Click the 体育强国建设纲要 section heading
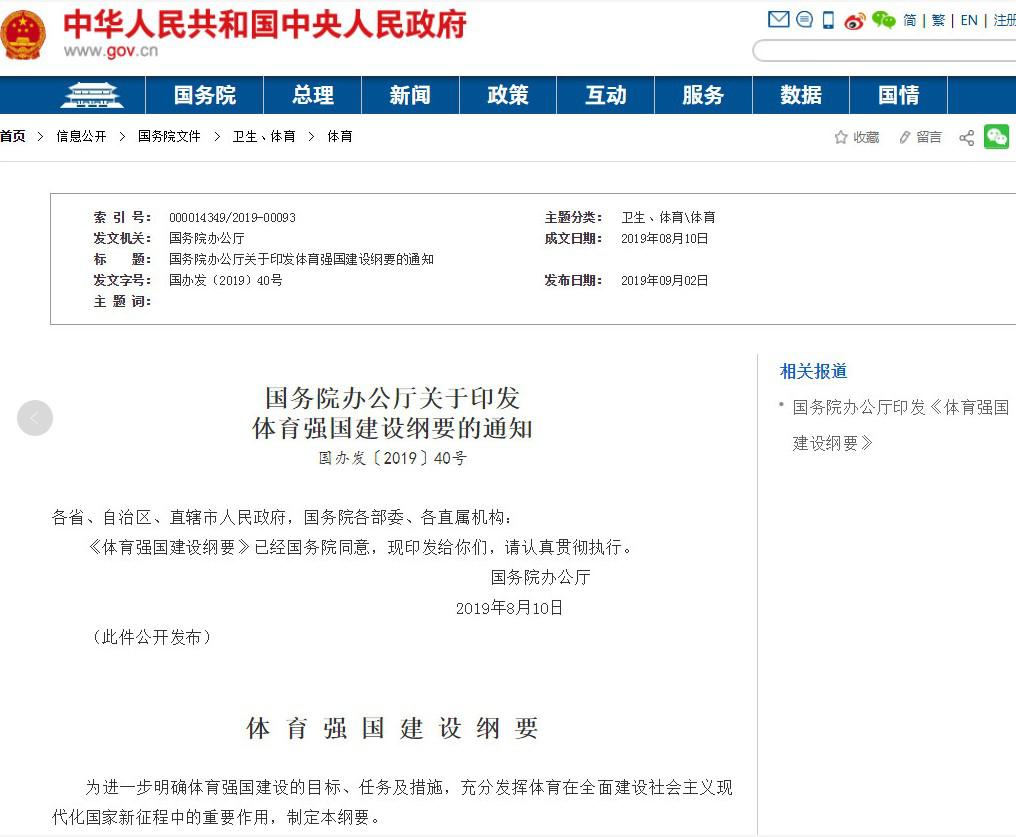1016x837 pixels. click(392, 728)
